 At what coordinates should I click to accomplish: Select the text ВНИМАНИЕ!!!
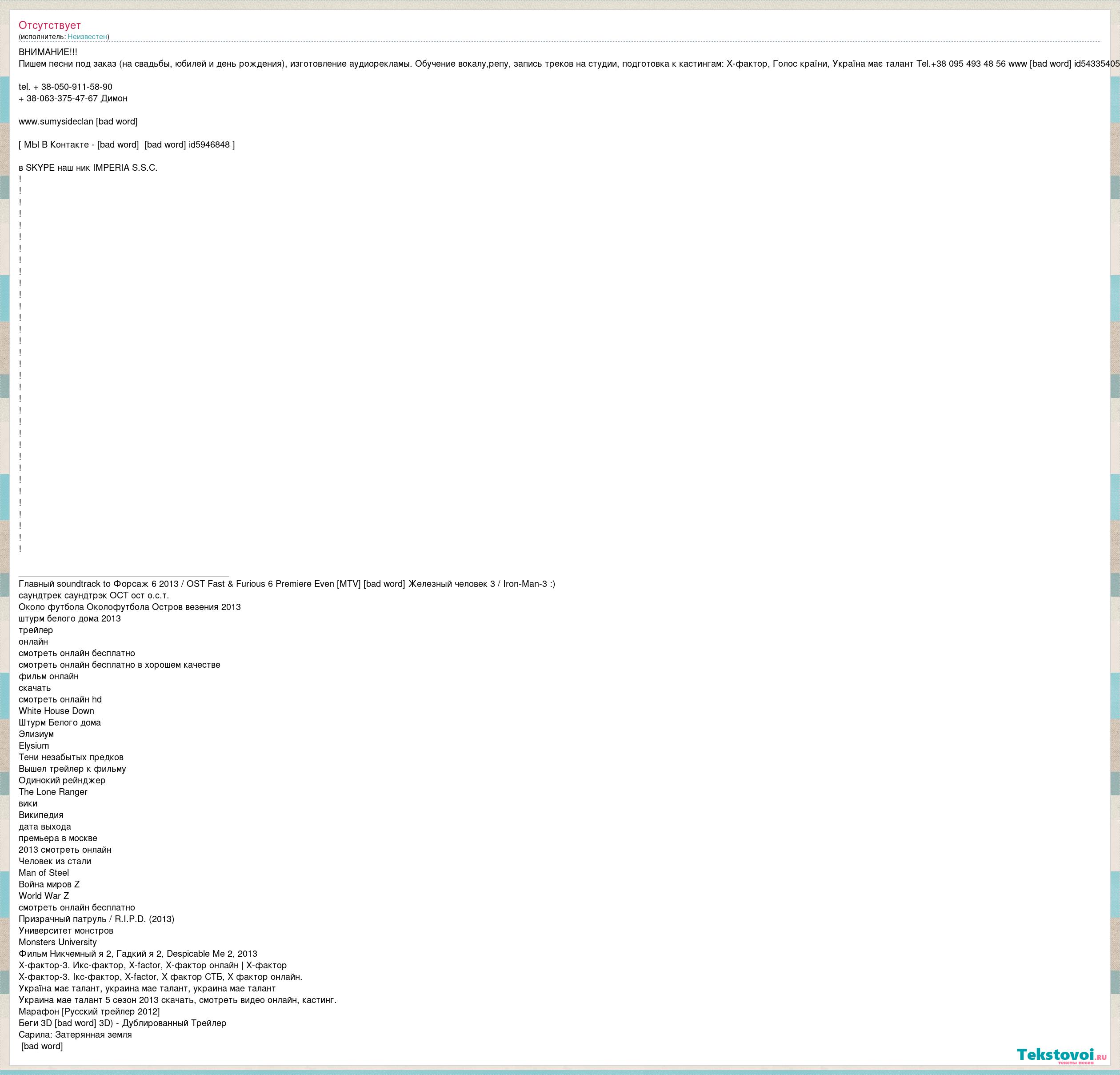(48, 52)
